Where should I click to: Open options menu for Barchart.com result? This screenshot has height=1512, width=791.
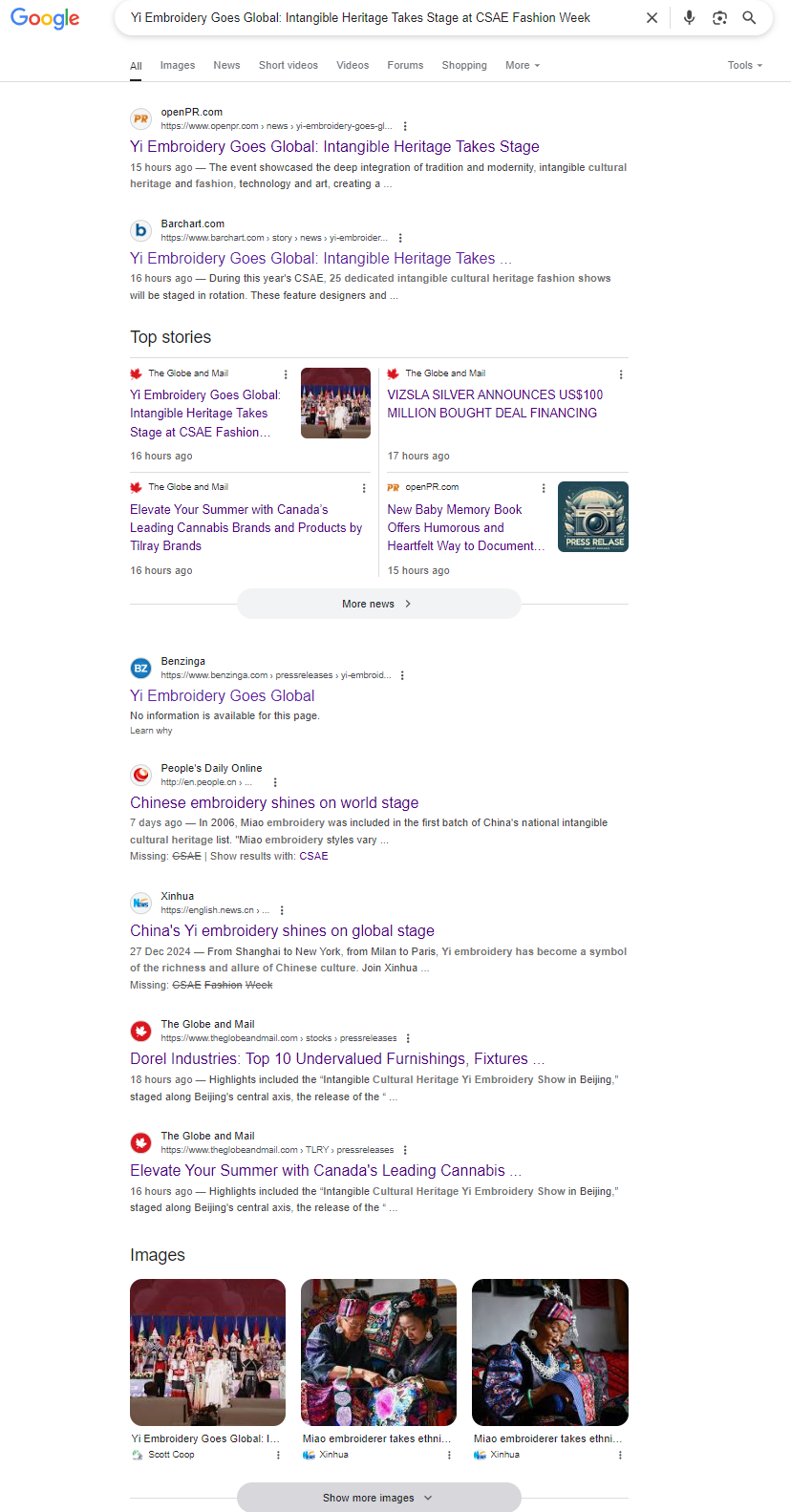(x=400, y=238)
